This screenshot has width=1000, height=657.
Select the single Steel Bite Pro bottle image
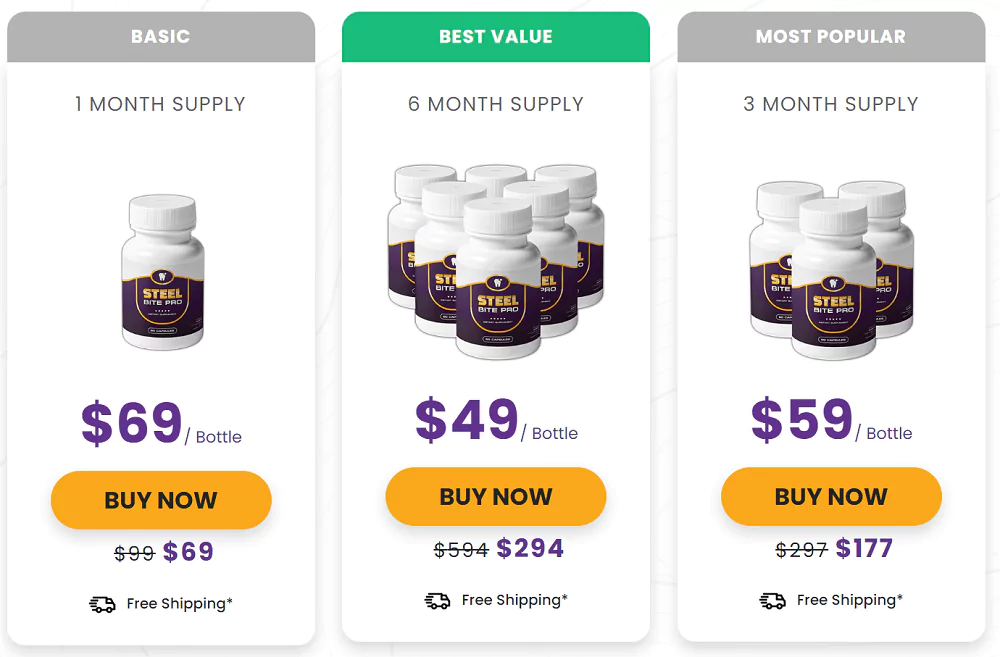163,272
